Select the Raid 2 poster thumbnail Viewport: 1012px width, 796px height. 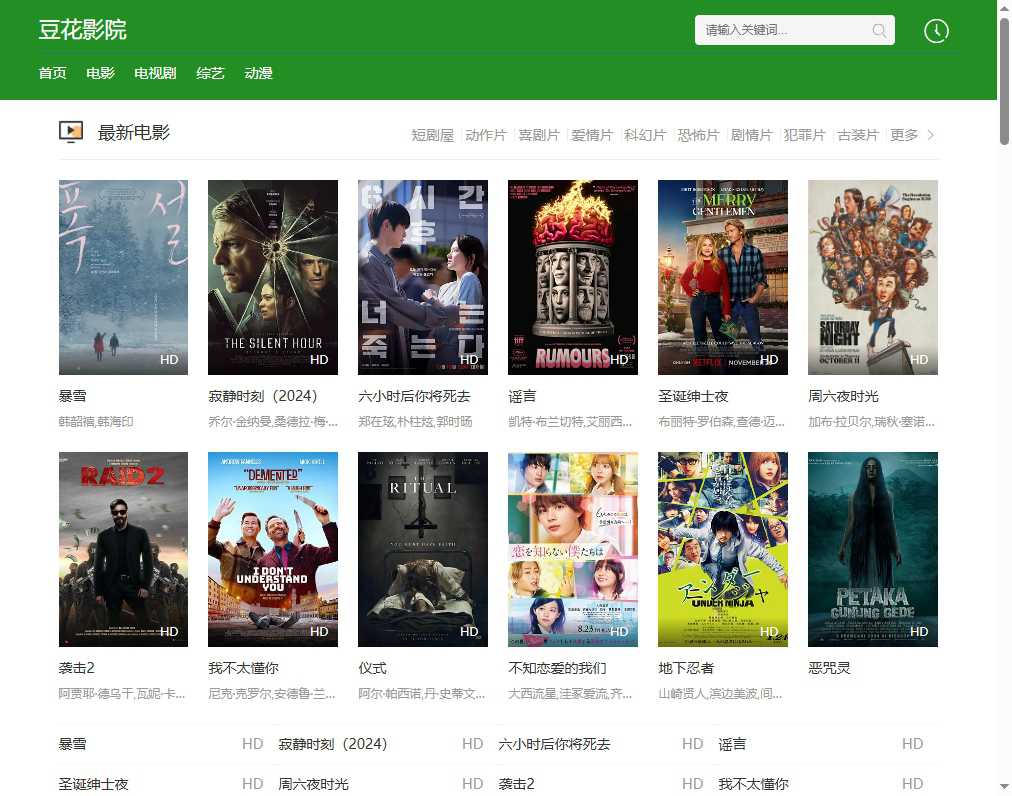tap(123, 549)
